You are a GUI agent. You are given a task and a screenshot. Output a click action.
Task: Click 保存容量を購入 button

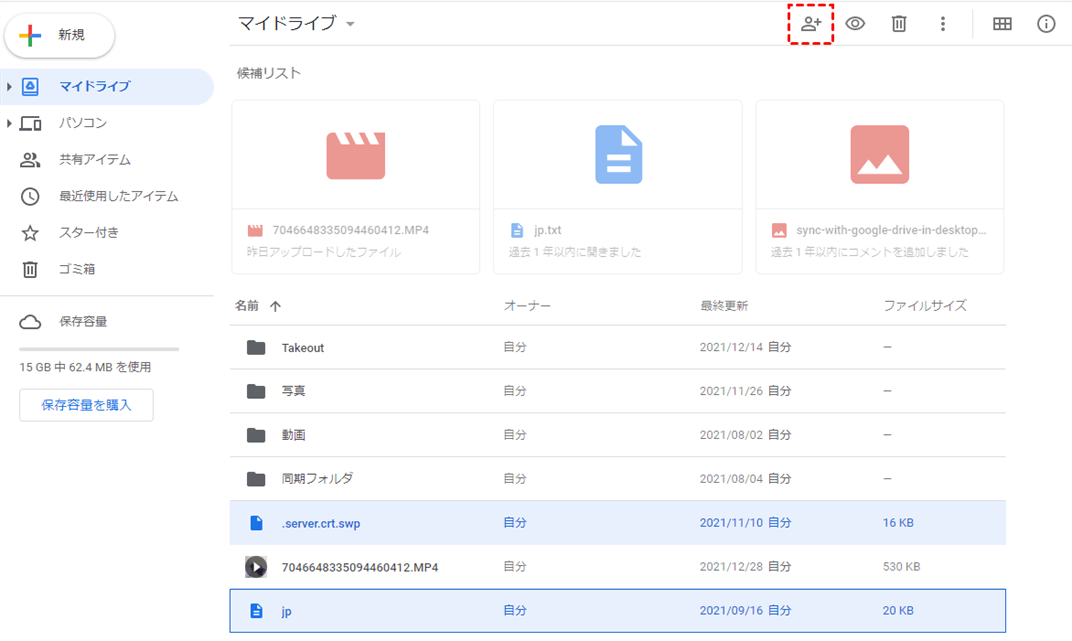click(86, 405)
